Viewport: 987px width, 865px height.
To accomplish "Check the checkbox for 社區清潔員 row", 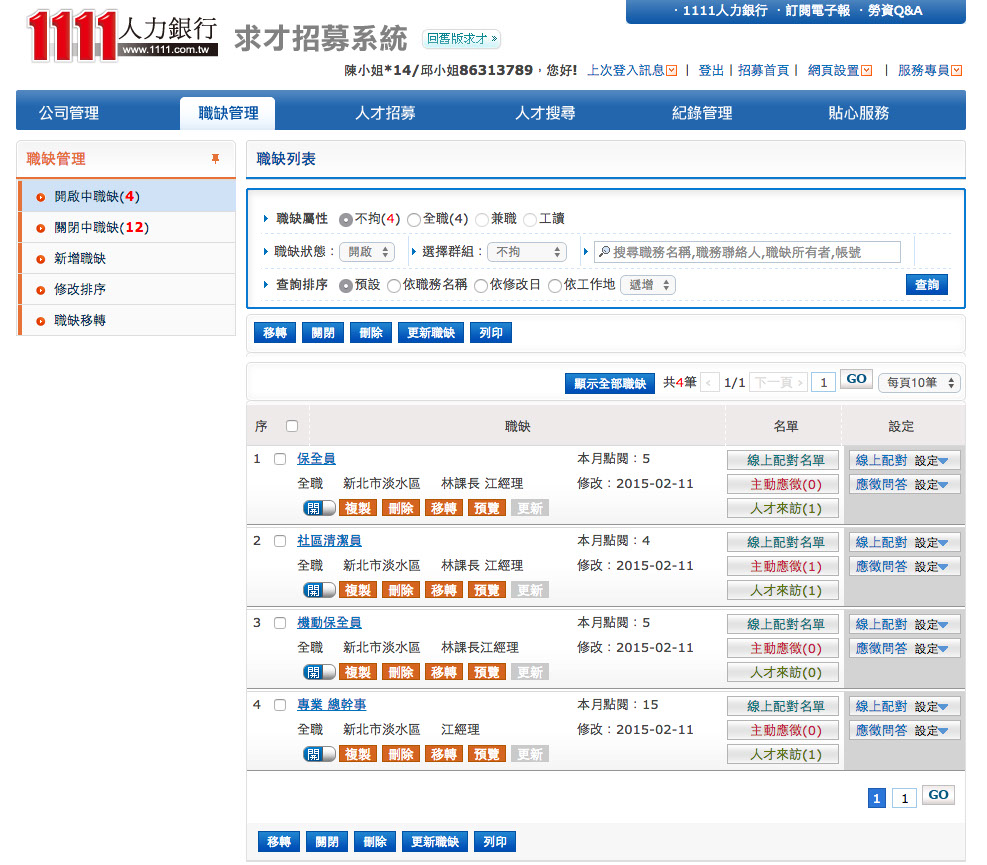I will tap(280, 541).
